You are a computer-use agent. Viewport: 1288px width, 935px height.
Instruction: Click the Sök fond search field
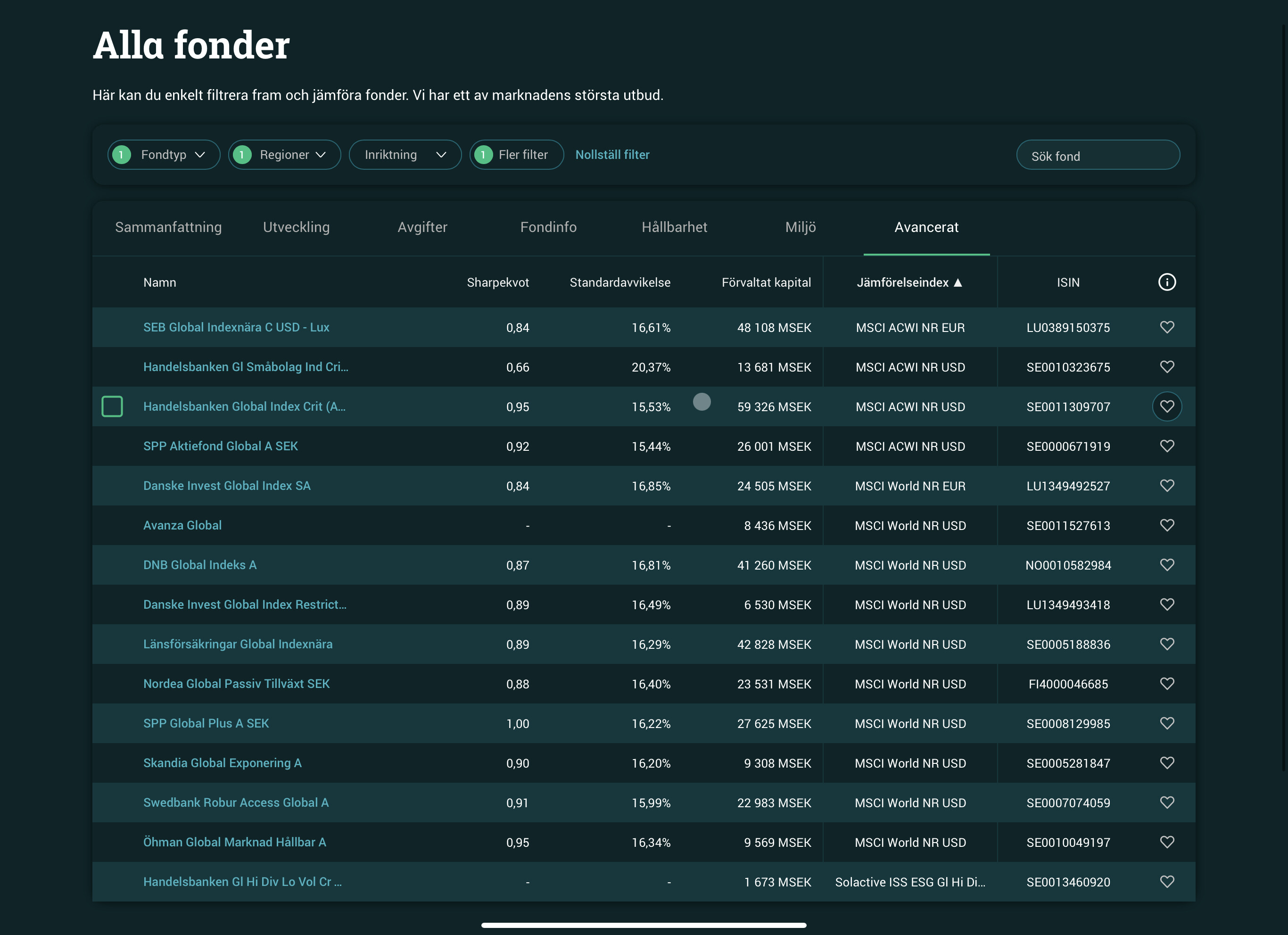(1097, 156)
